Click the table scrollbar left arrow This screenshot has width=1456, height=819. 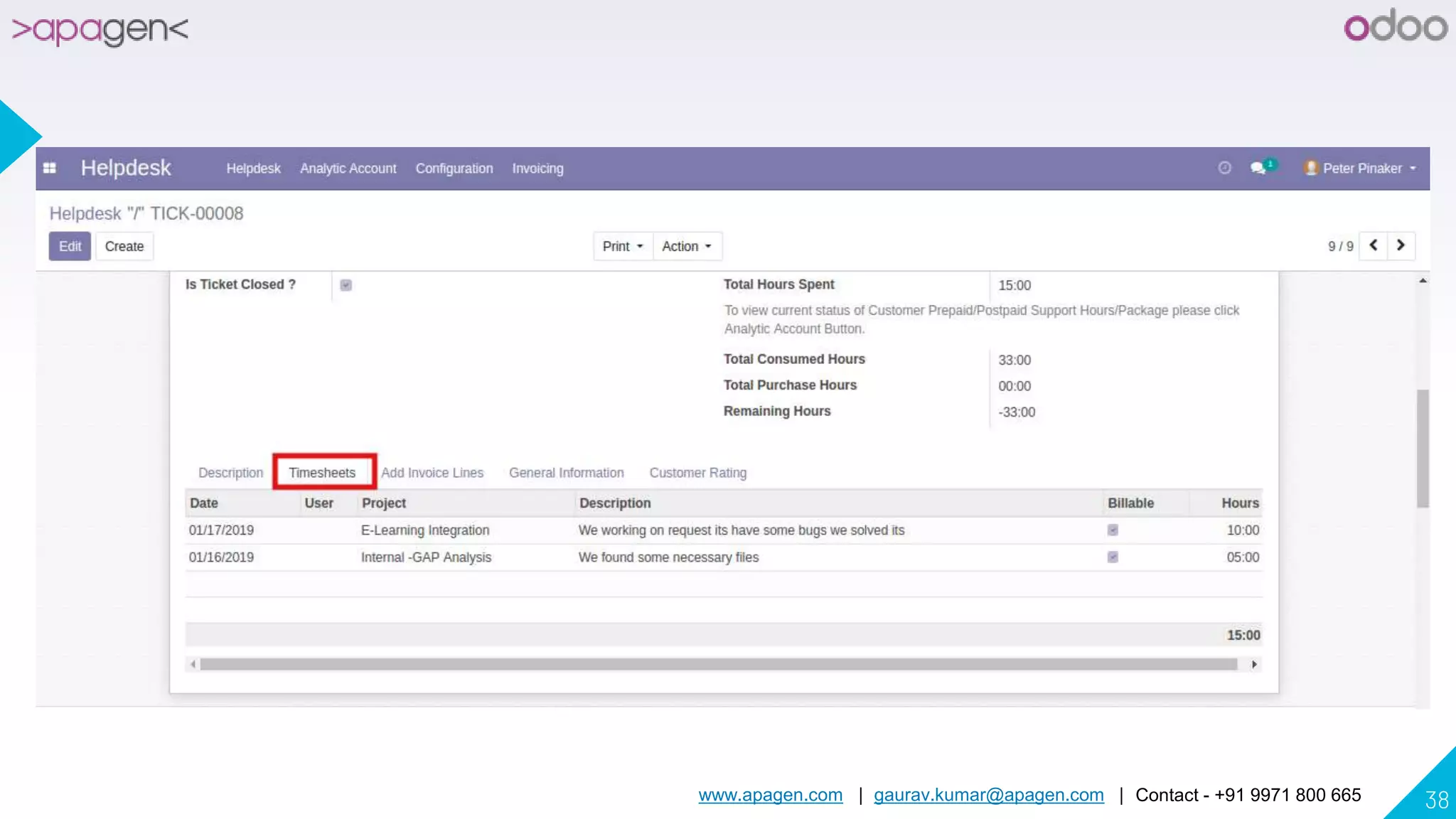(x=193, y=664)
